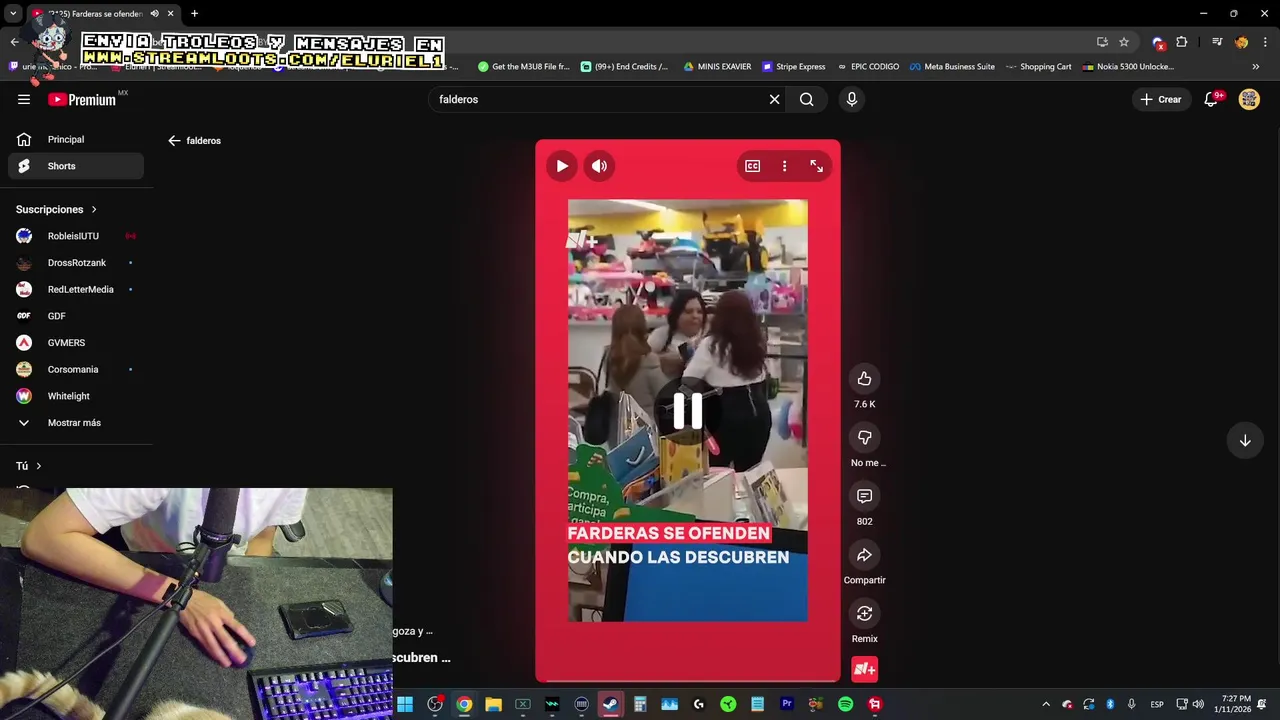1280x720 pixels.
Task: Select Principal in sidebar
Action: 76,139
